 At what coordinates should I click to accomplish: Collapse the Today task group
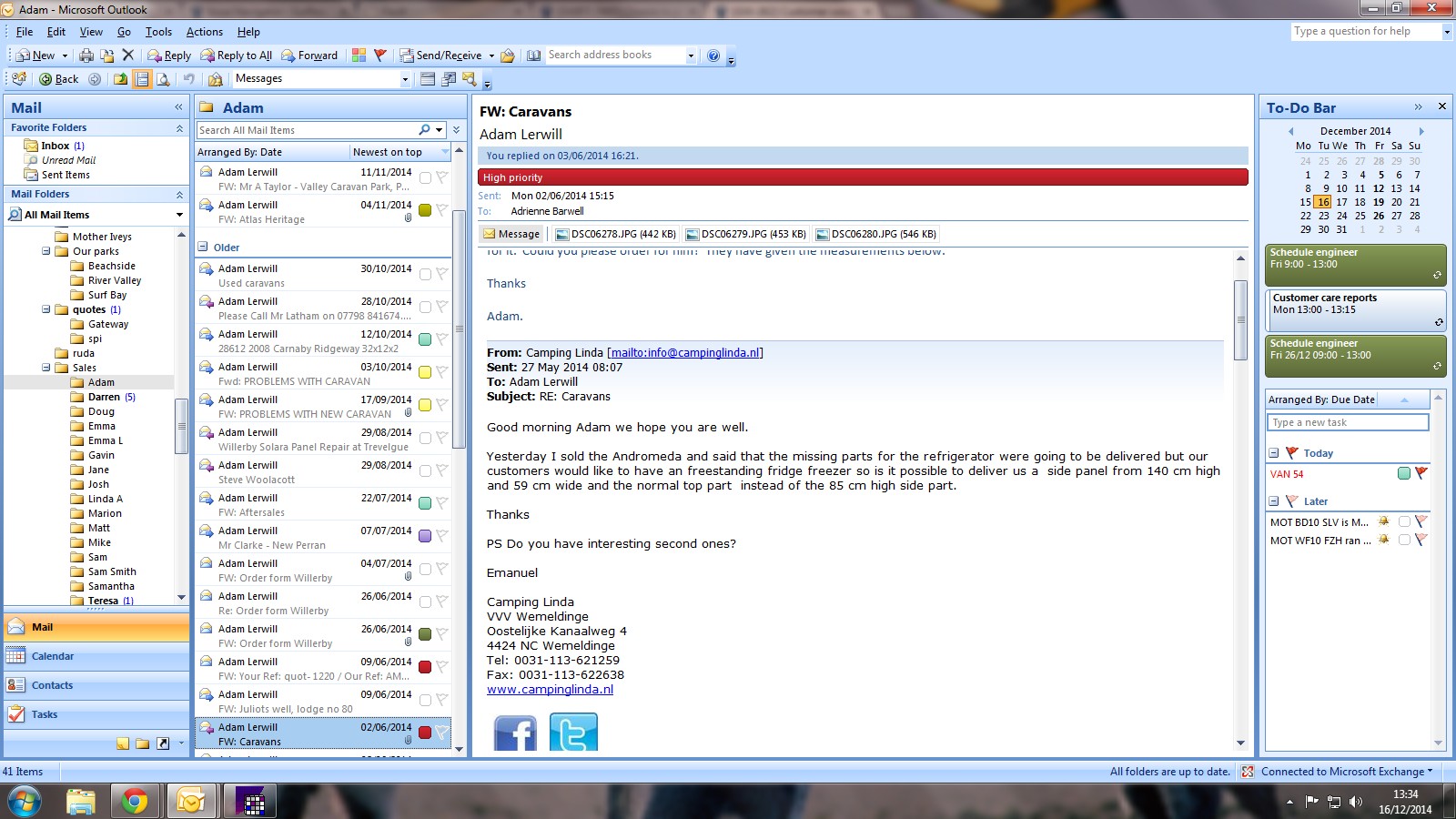point(1273,453)
